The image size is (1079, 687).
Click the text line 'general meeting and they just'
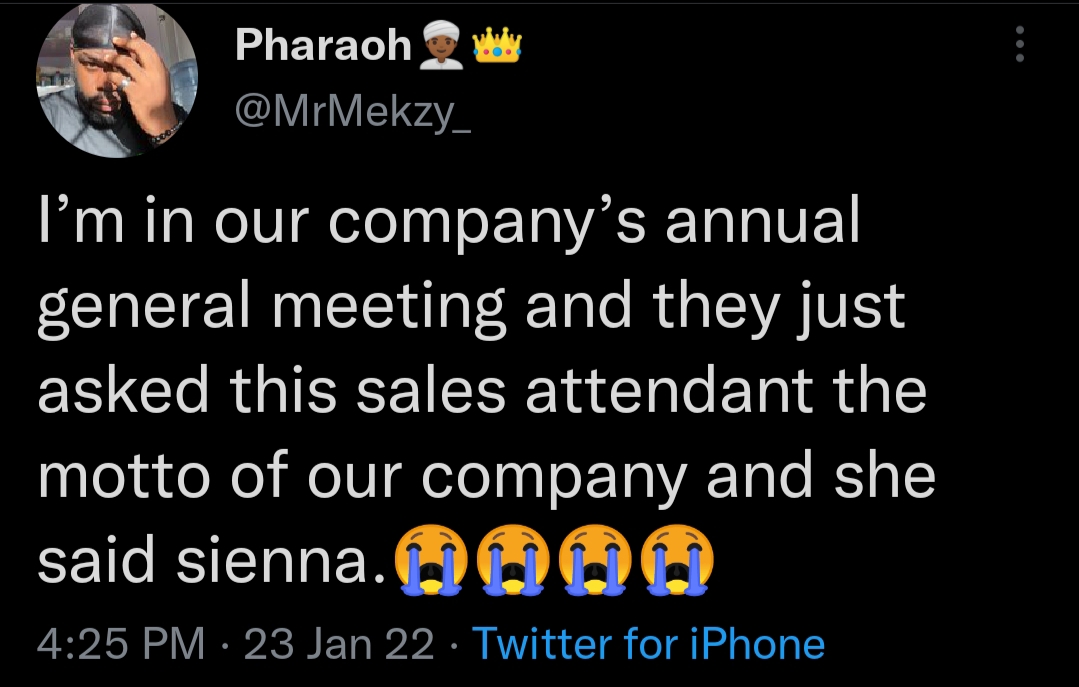471,308
